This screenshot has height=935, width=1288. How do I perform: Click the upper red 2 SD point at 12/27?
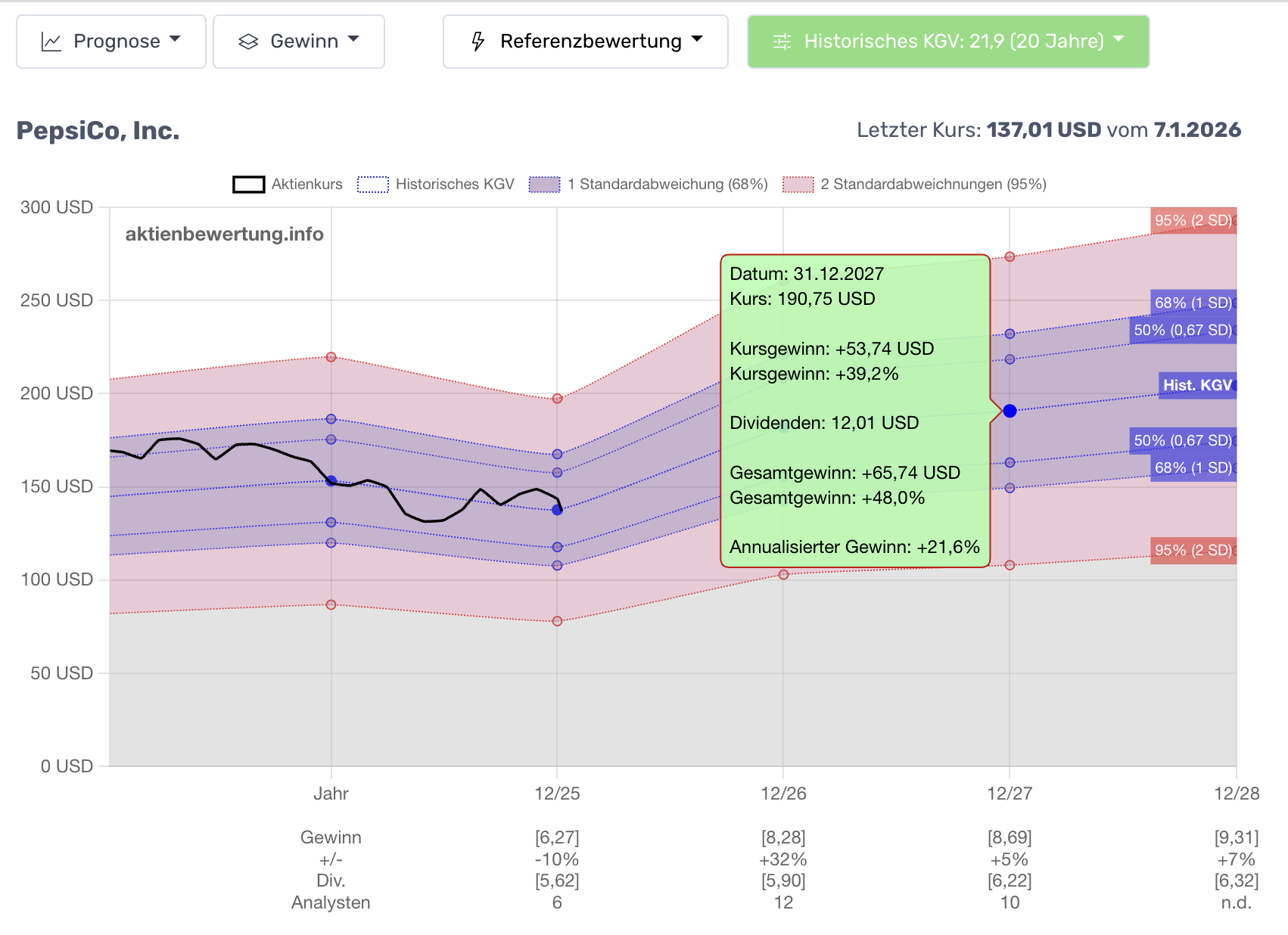[1010, 257]
